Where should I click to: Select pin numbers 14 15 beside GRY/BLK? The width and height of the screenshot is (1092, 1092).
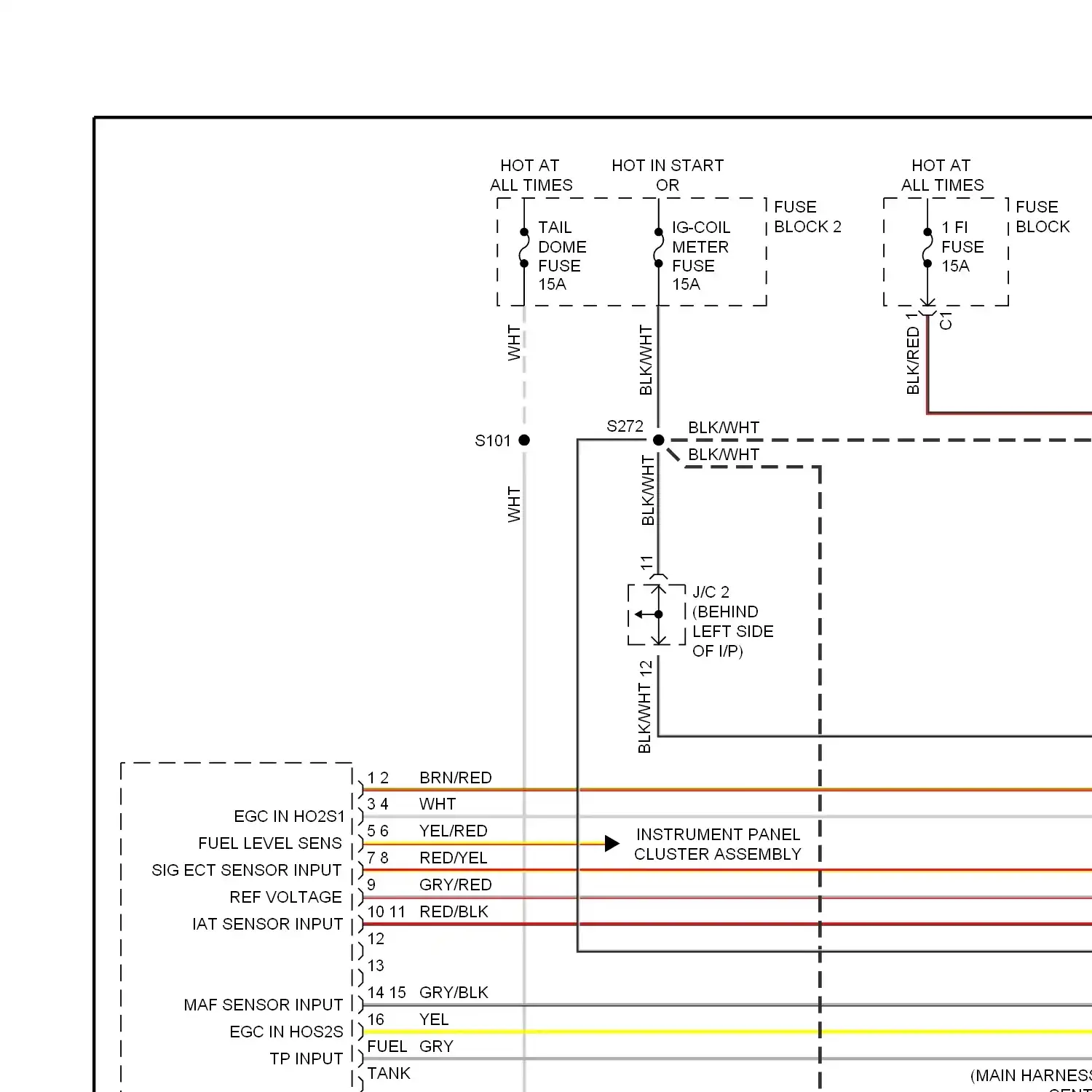(x=387, y=993)
